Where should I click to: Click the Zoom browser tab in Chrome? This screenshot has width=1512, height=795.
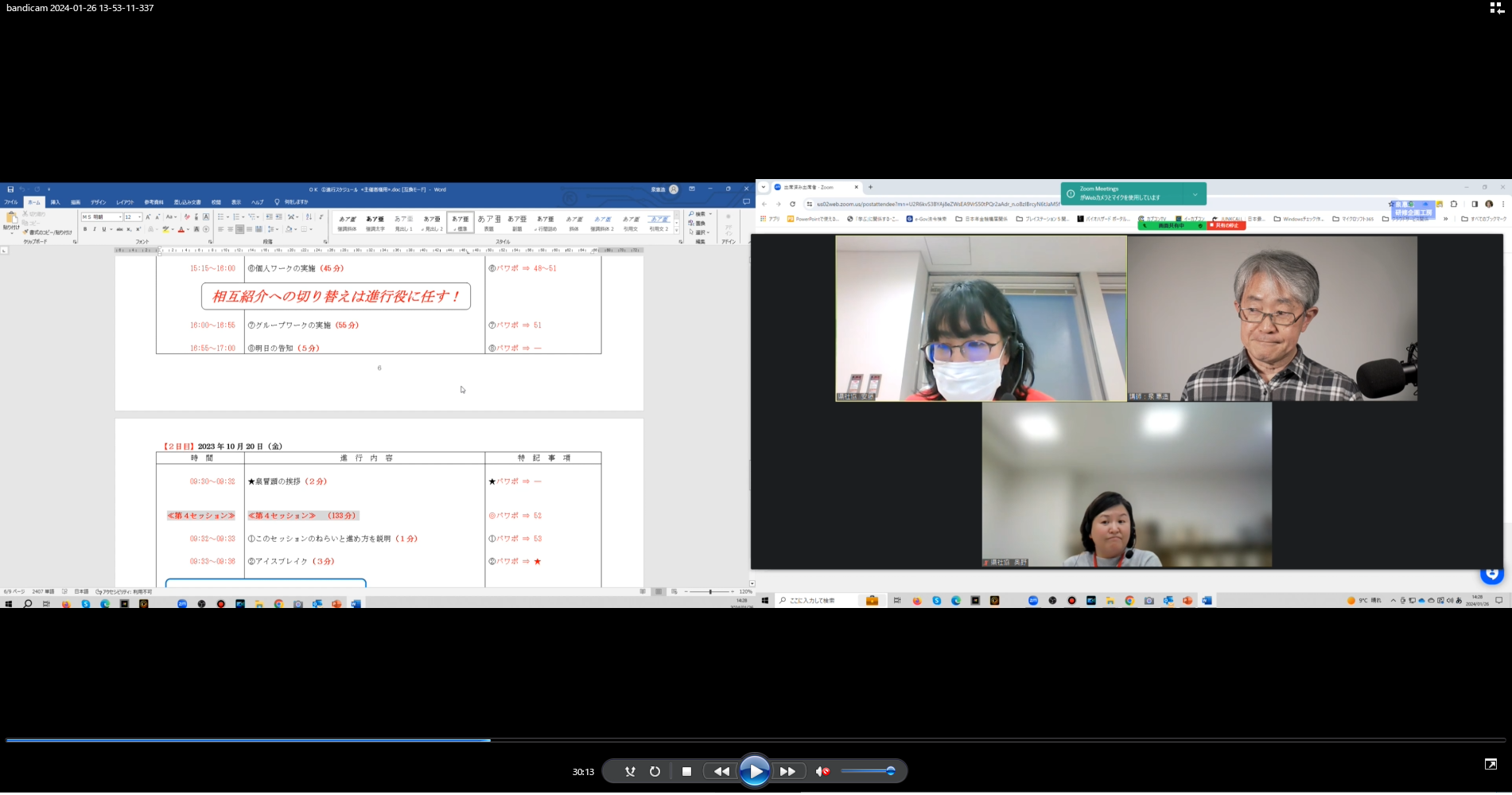coord(816,187)
